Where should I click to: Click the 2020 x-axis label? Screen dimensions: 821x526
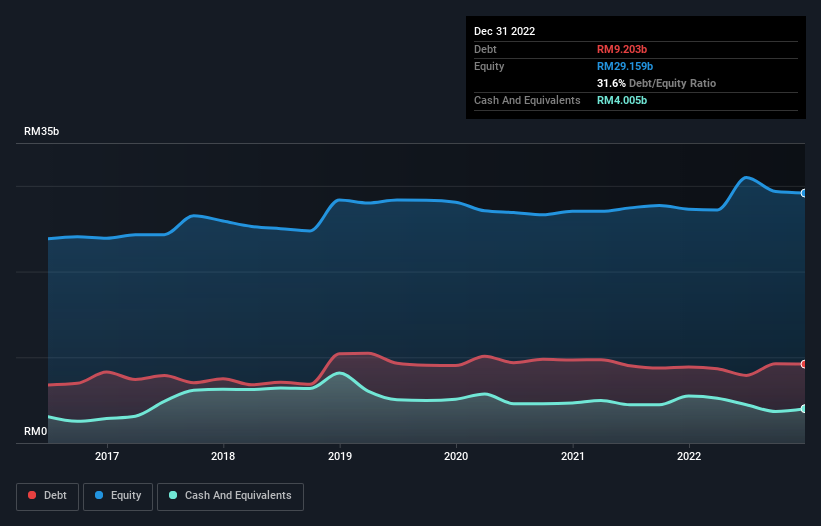(456, 456)
